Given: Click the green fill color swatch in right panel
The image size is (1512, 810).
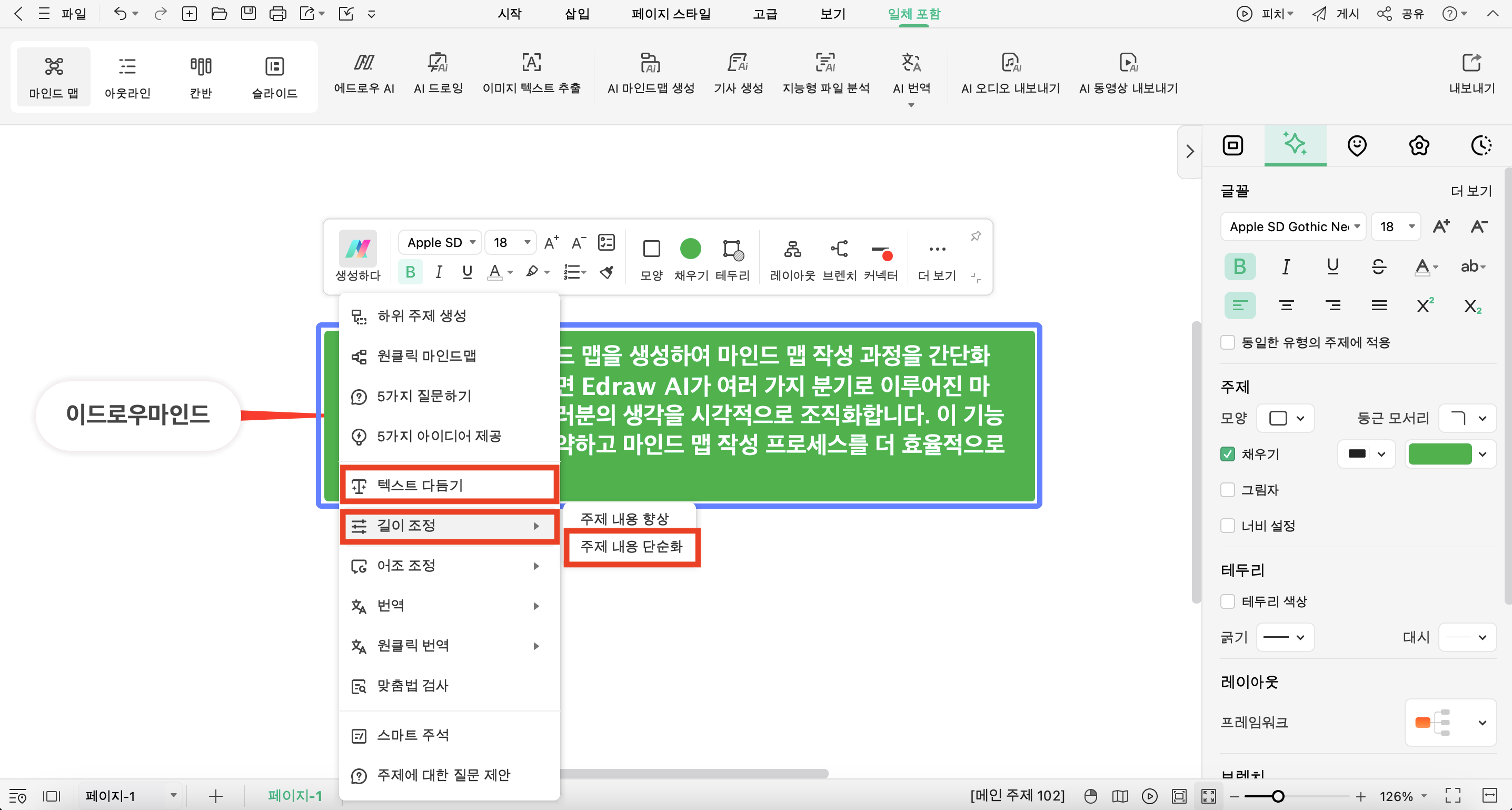Looking at the screenshot, I should (1440, 454).
